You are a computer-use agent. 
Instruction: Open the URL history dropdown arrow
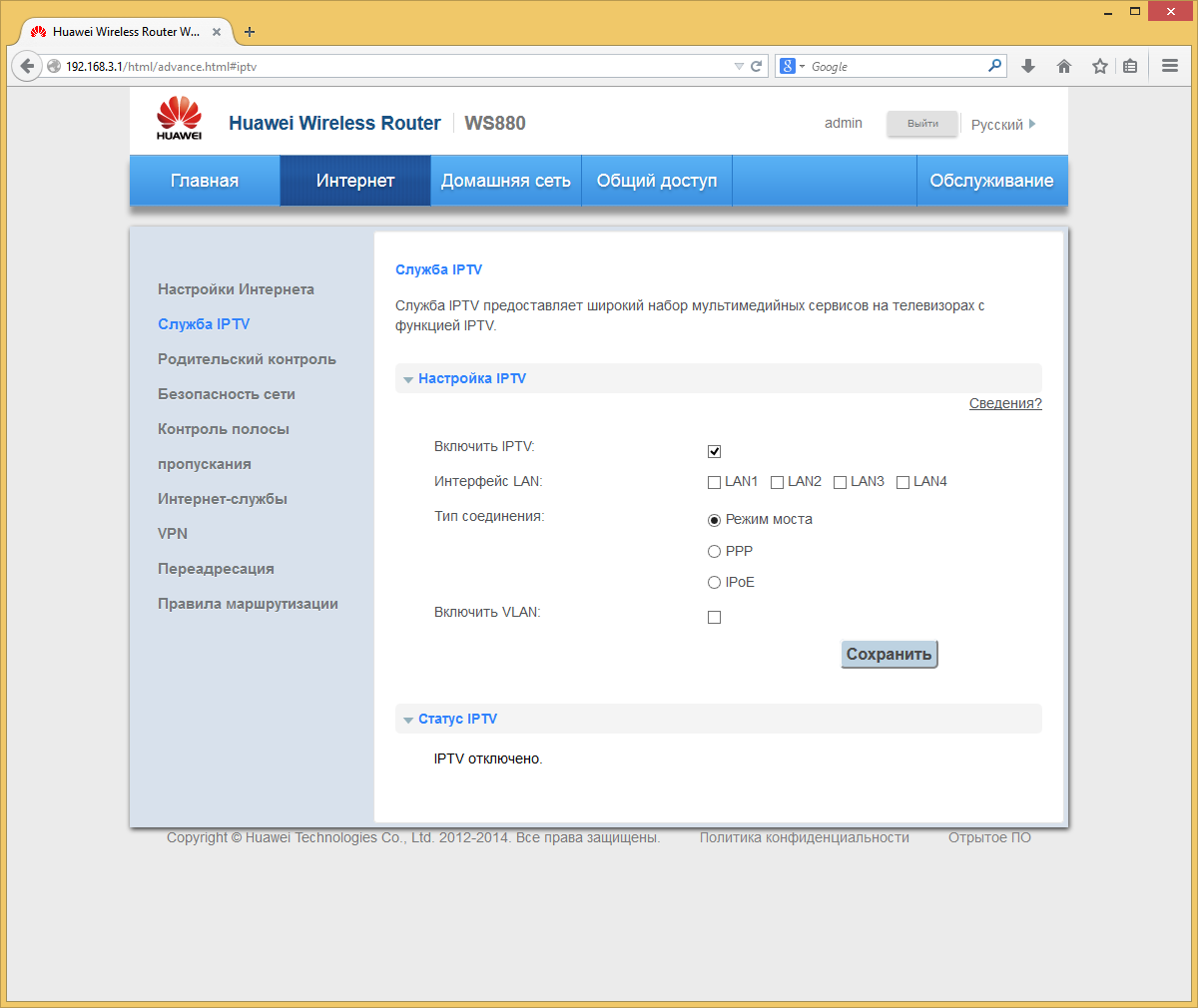coord(739,66)
